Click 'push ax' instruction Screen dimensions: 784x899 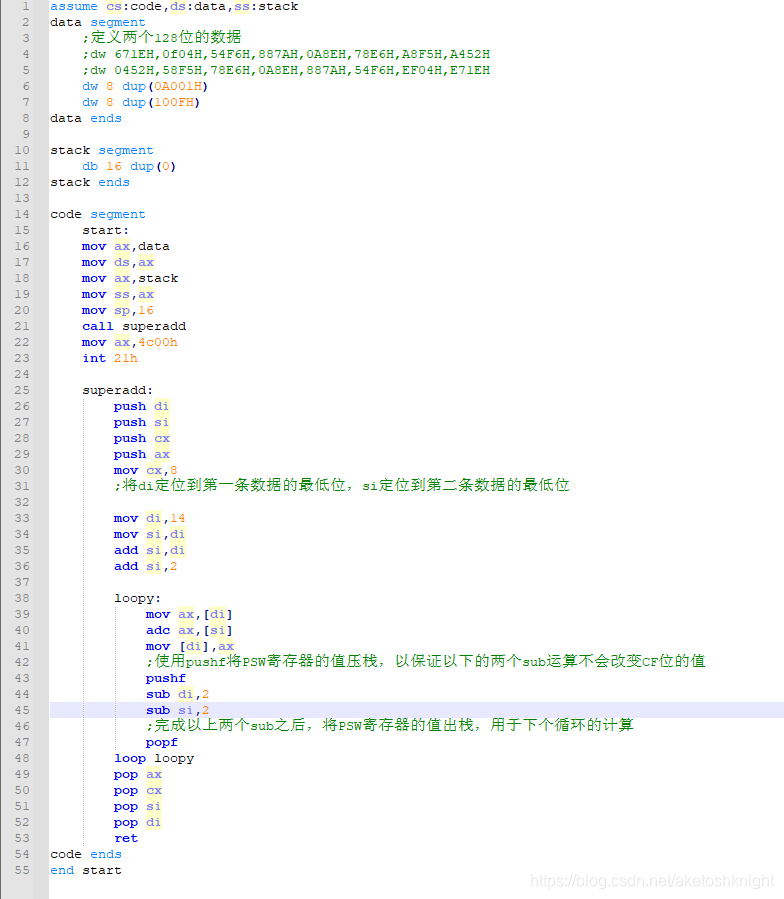[x=142, y=455]
